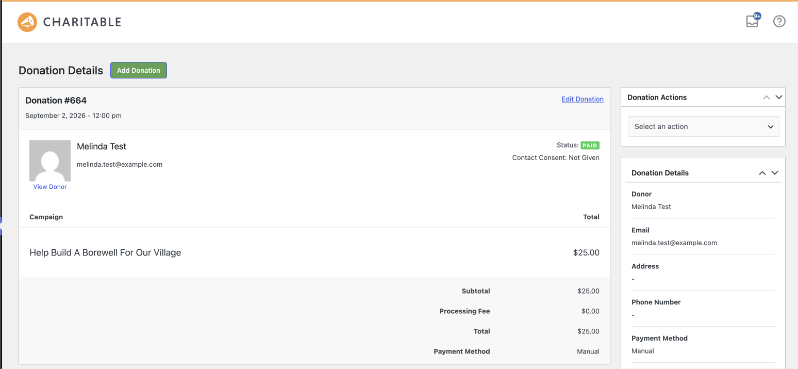The width and height of the screenshot is (798, 369).
Task: Click the Donor label in the sidebar
Action: pyautogui.click(x=641, y=194)
